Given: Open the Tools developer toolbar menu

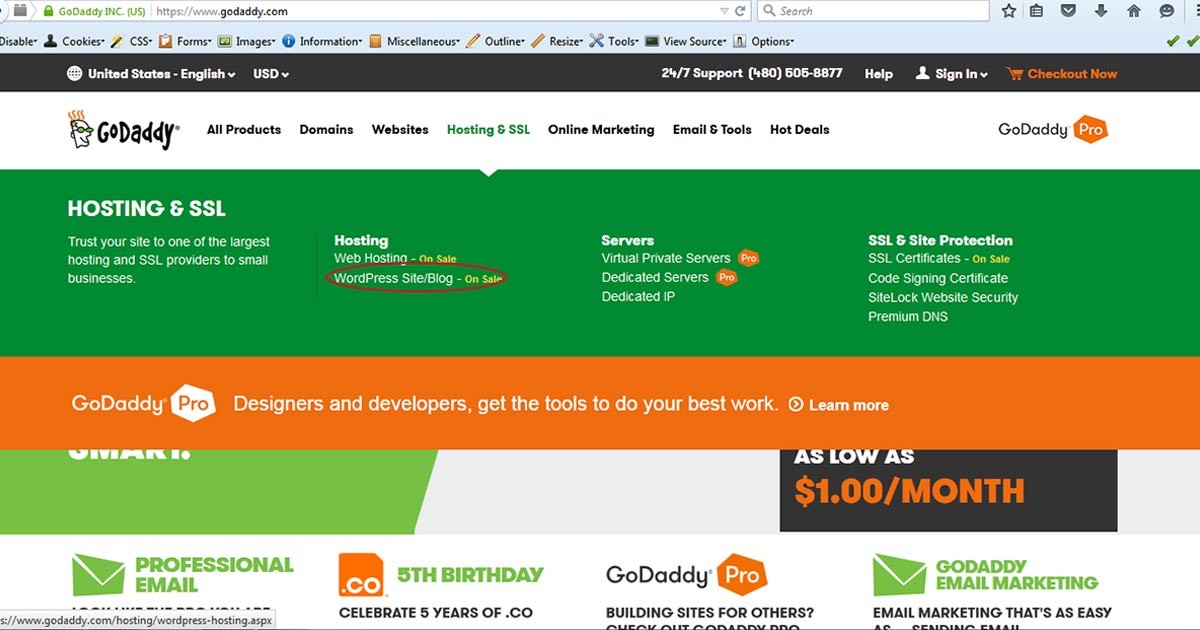Looking at the screenshot, I should (615, 41).
